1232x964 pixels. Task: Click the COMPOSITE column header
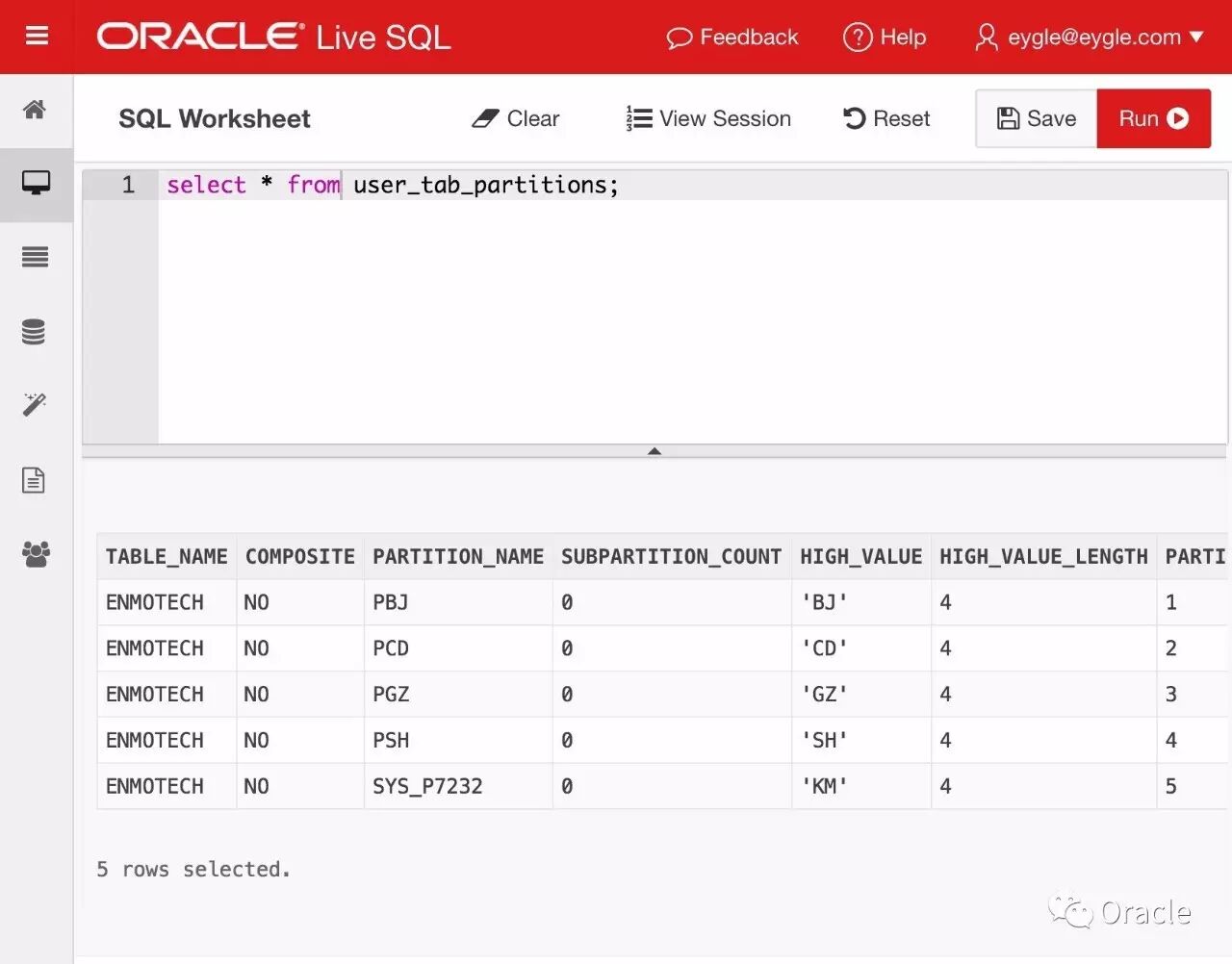tap(300, 557)
